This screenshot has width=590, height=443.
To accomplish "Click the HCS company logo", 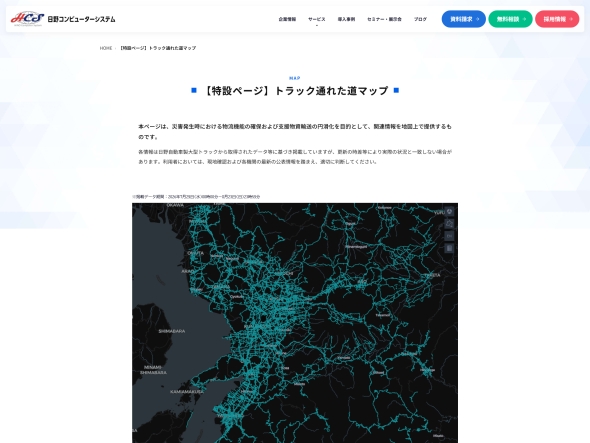I will click(27, 19).
